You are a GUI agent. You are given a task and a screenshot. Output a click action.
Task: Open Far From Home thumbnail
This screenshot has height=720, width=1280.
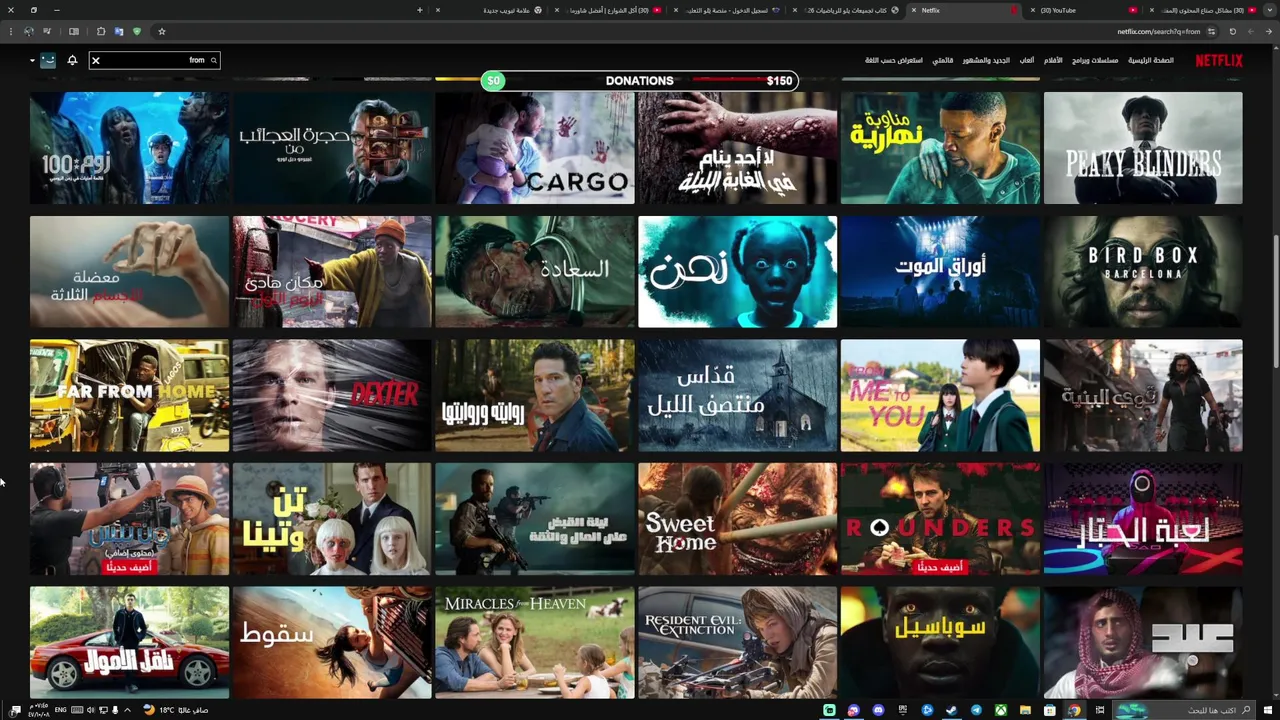click(129, 395)
